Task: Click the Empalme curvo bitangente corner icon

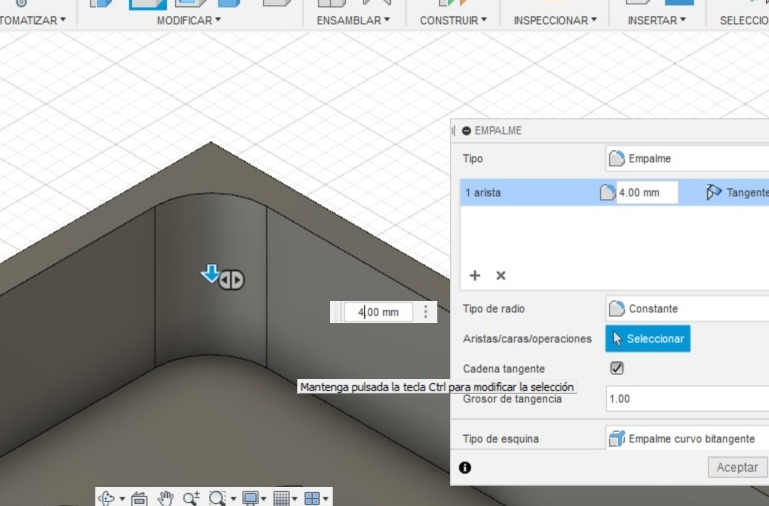Action: [616, 438]
